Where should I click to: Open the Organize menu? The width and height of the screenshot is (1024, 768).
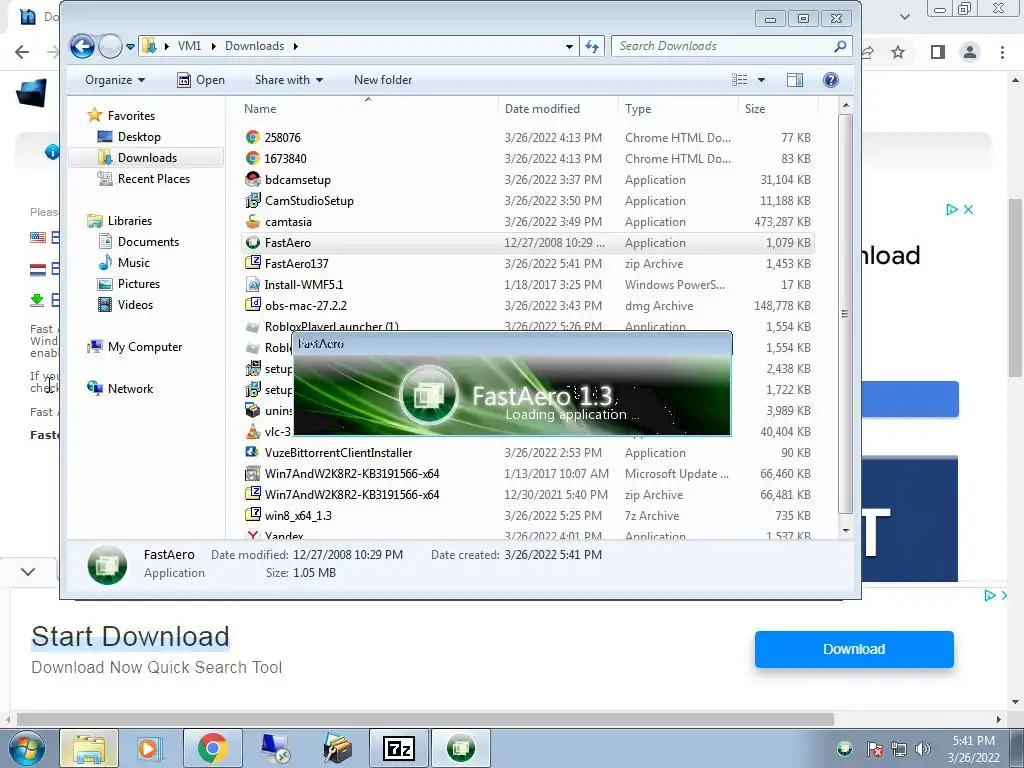pos(115,80)
